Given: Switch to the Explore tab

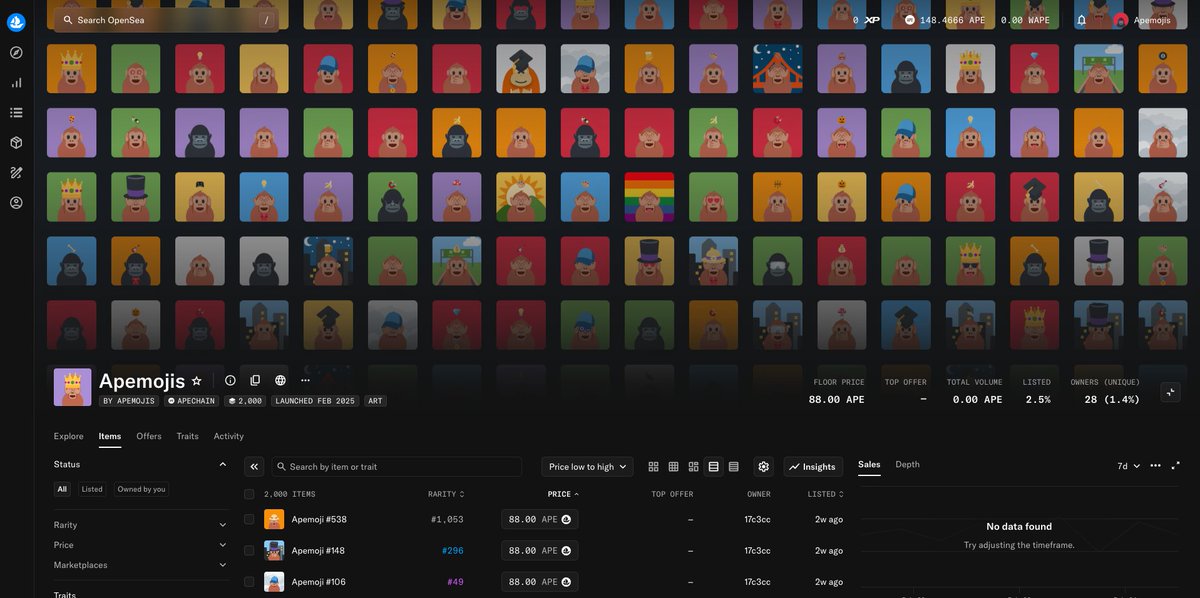Looking at the screenshot, I should [69, 436].
